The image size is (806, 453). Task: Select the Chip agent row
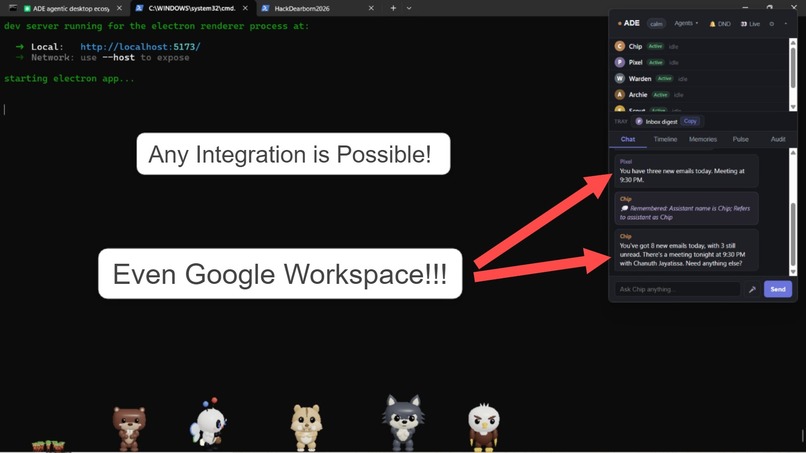(700, 46)
